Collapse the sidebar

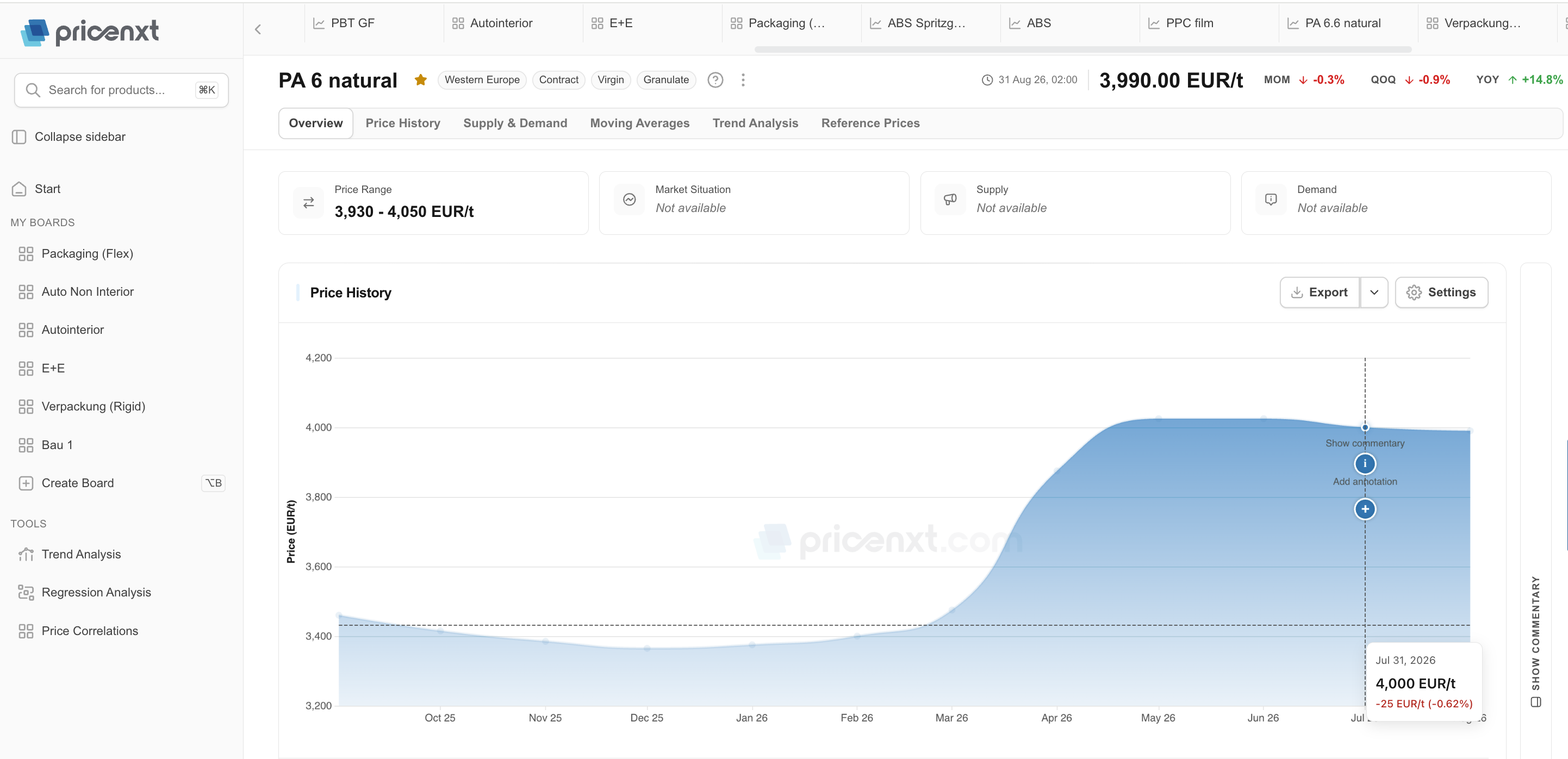68,137
